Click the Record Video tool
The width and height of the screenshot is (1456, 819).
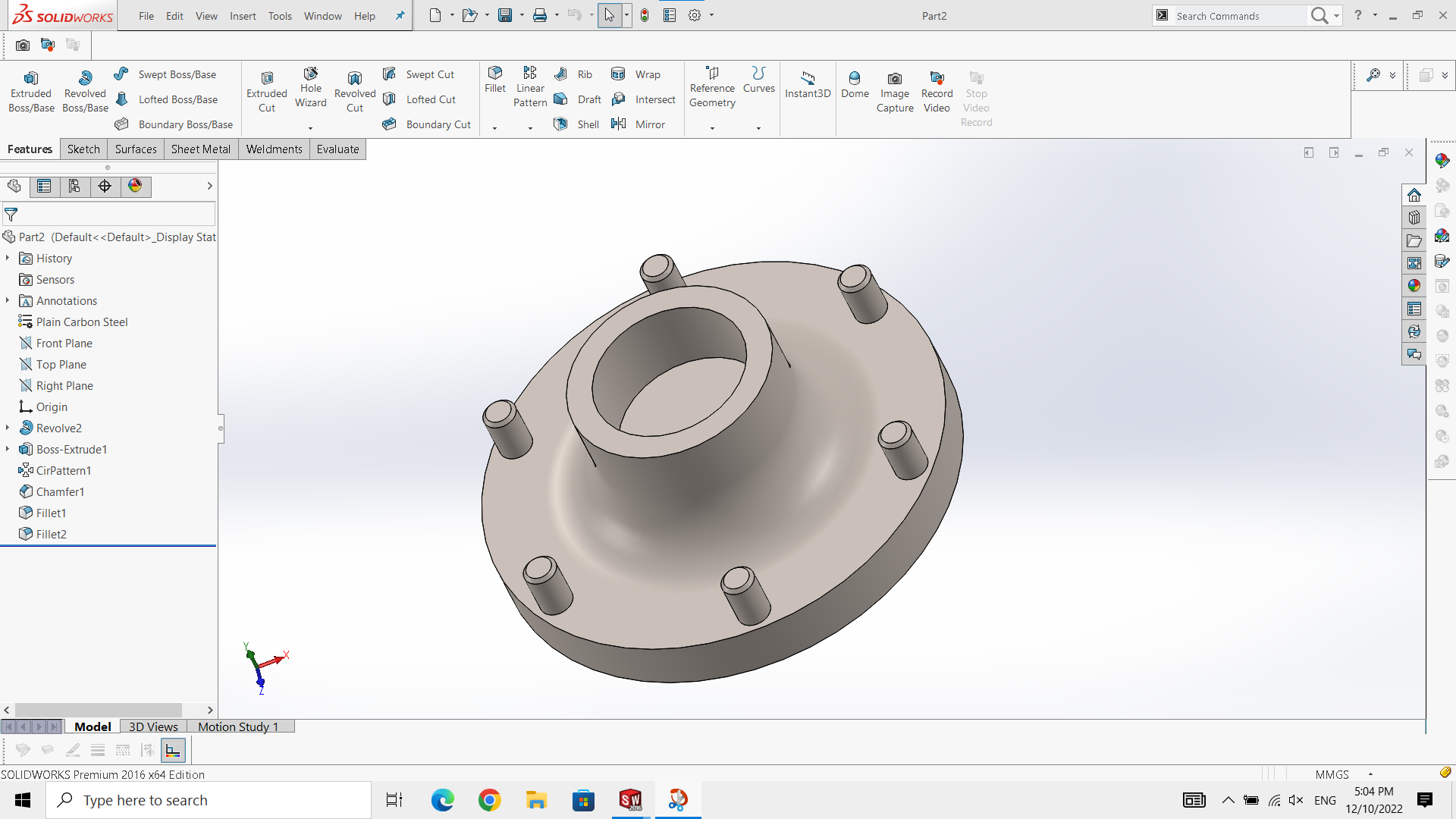[937, 93]
